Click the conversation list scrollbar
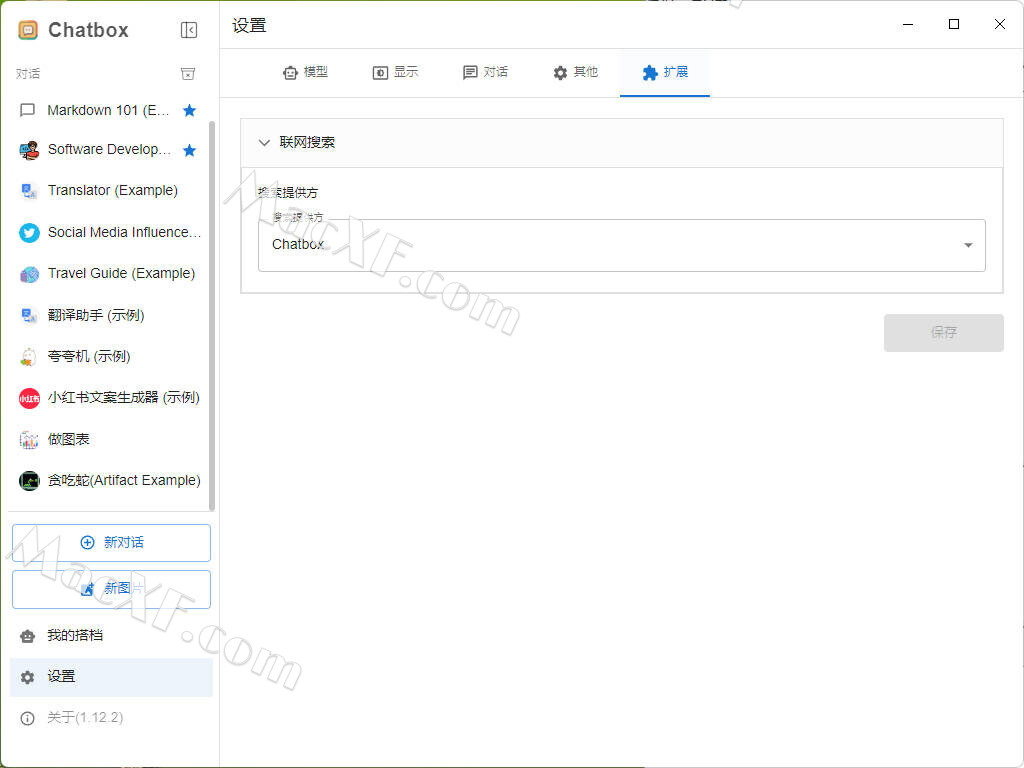The height and width of the screenshot is (768, 1024). [212, 316]
